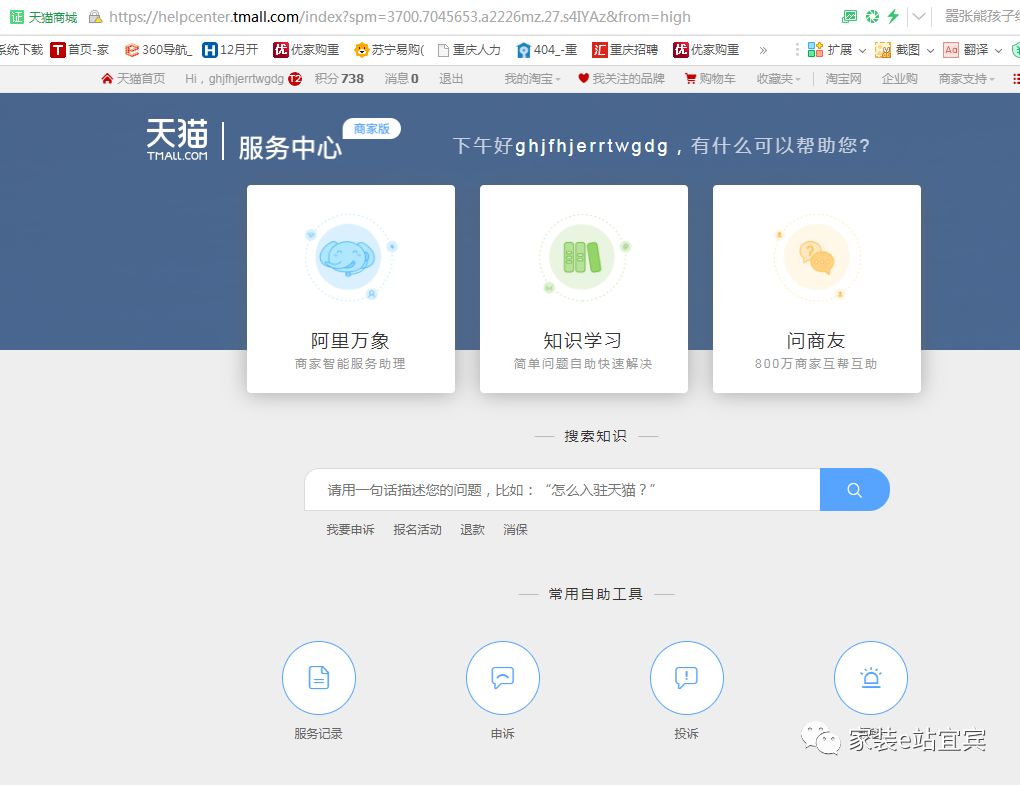Expand the bookmarks overflow chevron
The height and width of the screenshot is (785, 1020).
tap(763, 50)
